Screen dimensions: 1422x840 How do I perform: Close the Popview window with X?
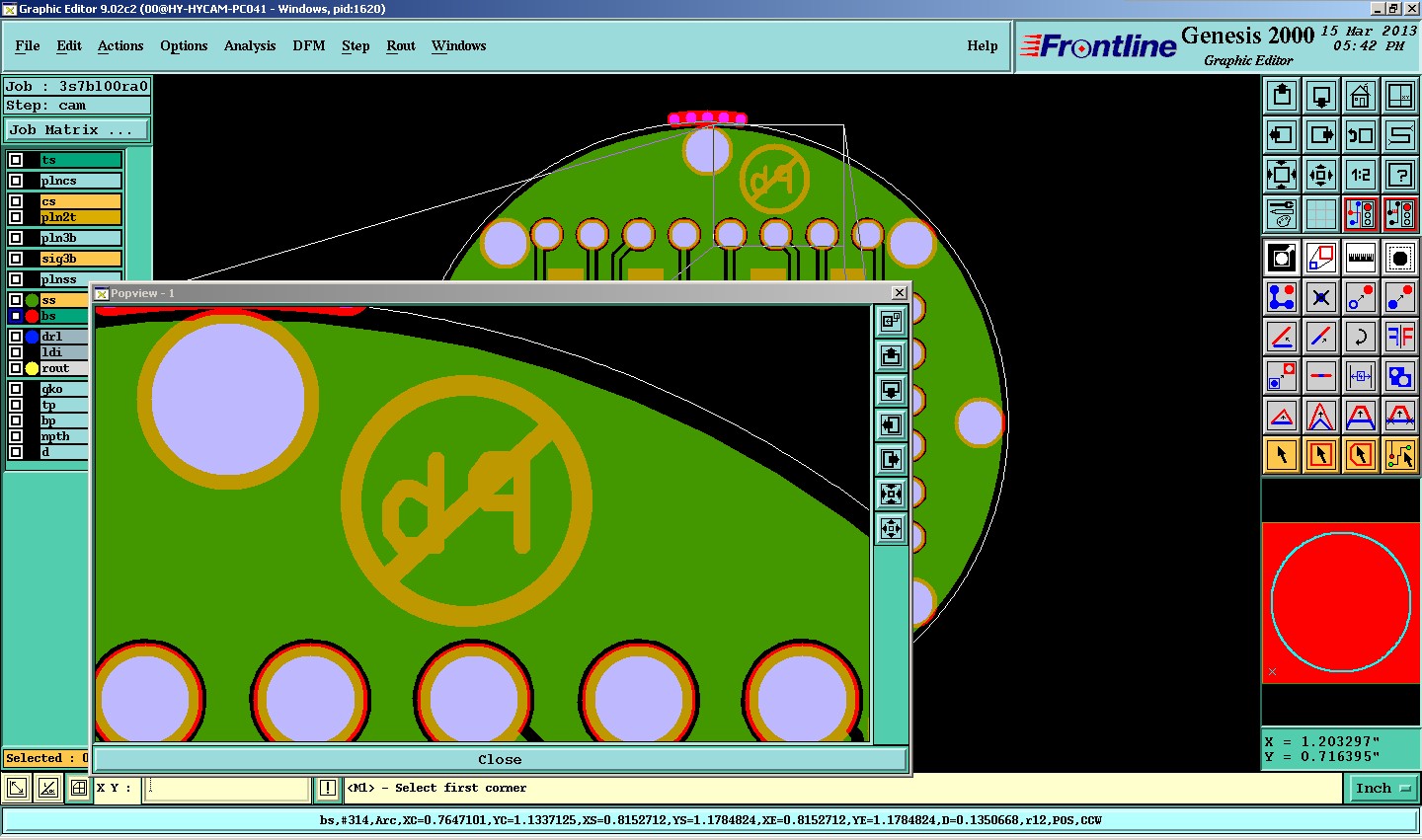pyautogui.click(x=899, y=293)
